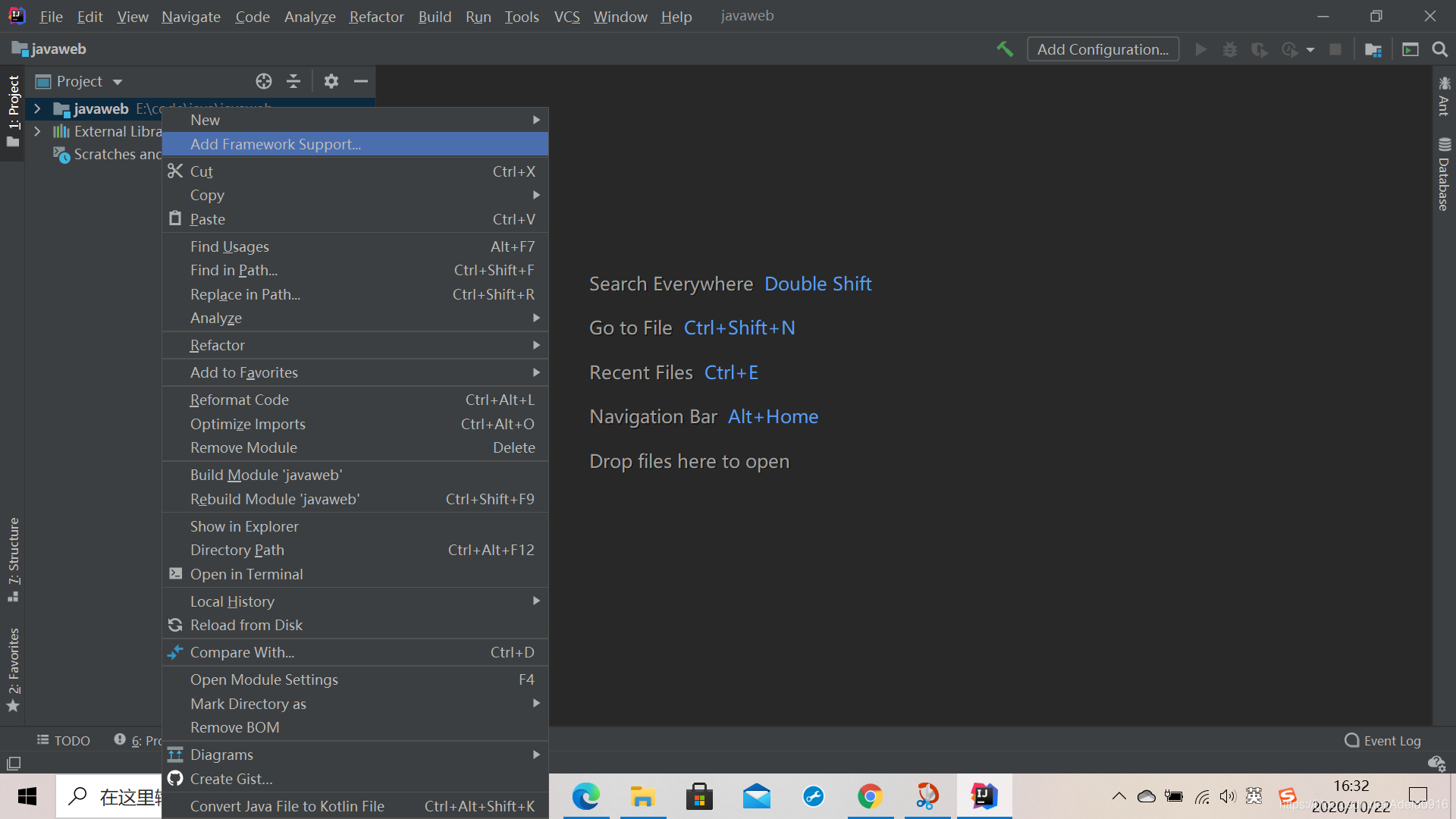
Task: Open Project panel gear settings icon
Action: point(331,81)
